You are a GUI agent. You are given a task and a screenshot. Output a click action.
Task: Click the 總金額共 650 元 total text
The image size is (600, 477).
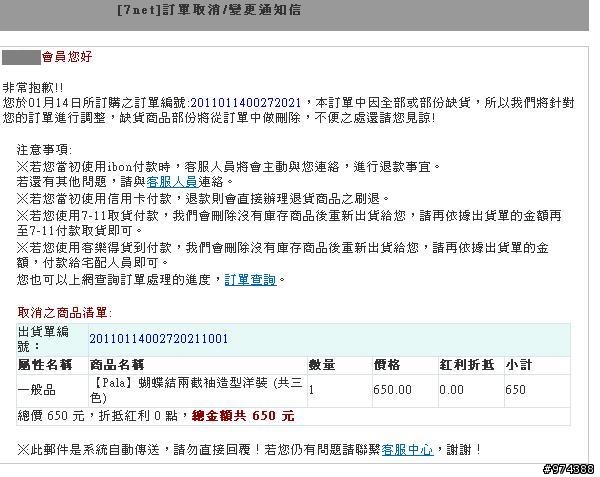click(243, 416)
